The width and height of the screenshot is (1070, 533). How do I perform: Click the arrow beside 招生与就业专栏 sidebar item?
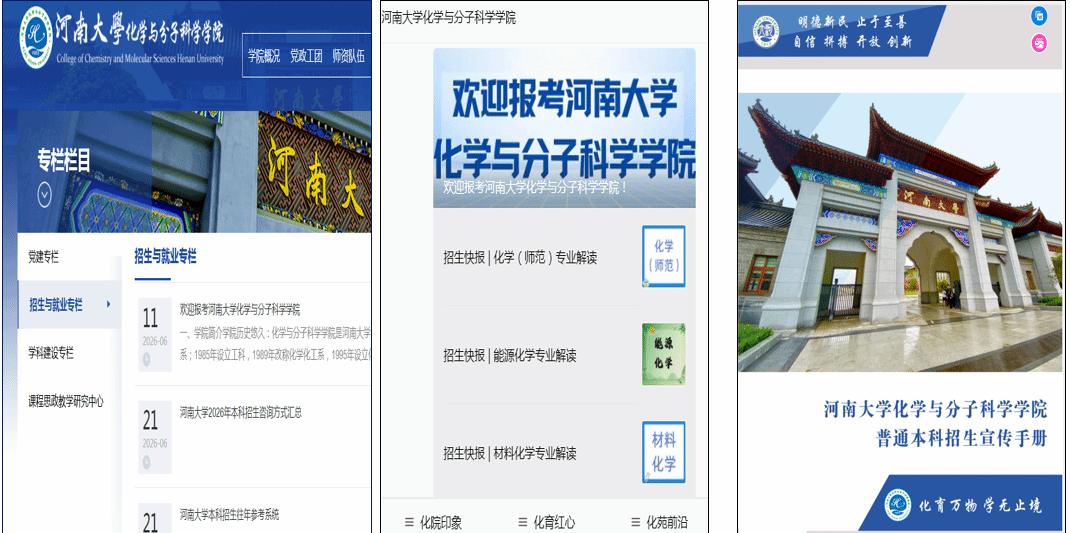tap(108, 304)
